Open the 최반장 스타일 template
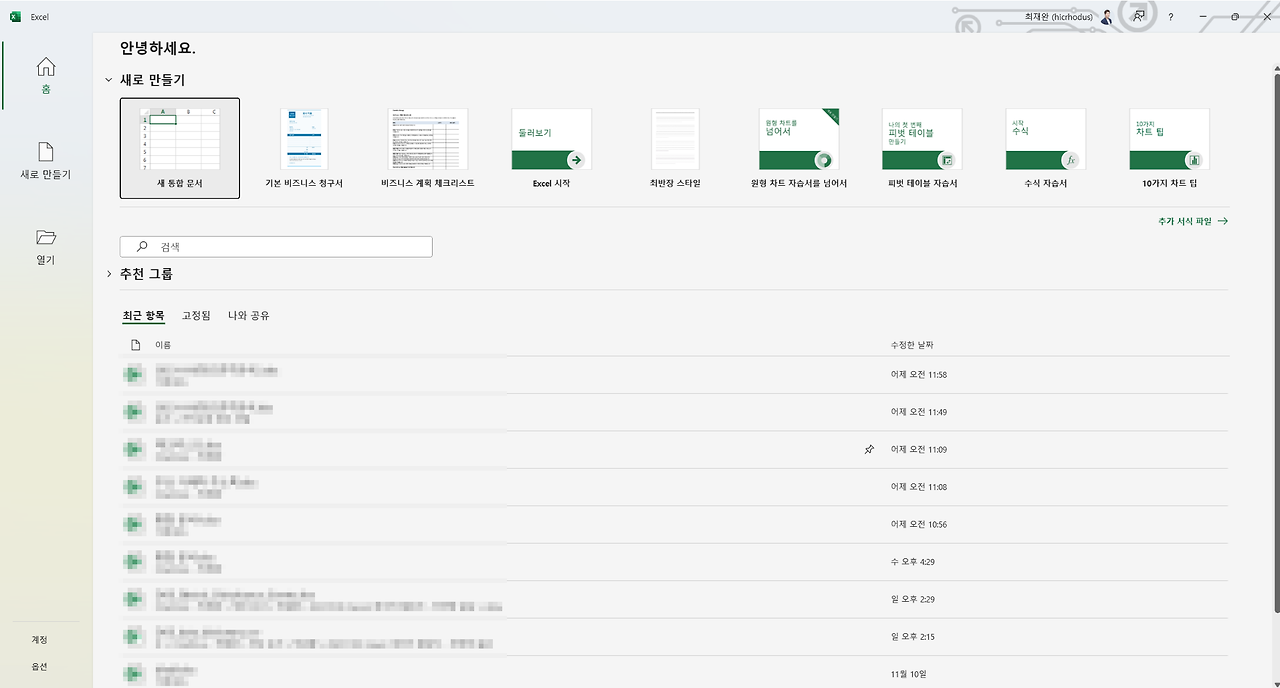This screenshot has height=688, width=1280. pos(675,148)
